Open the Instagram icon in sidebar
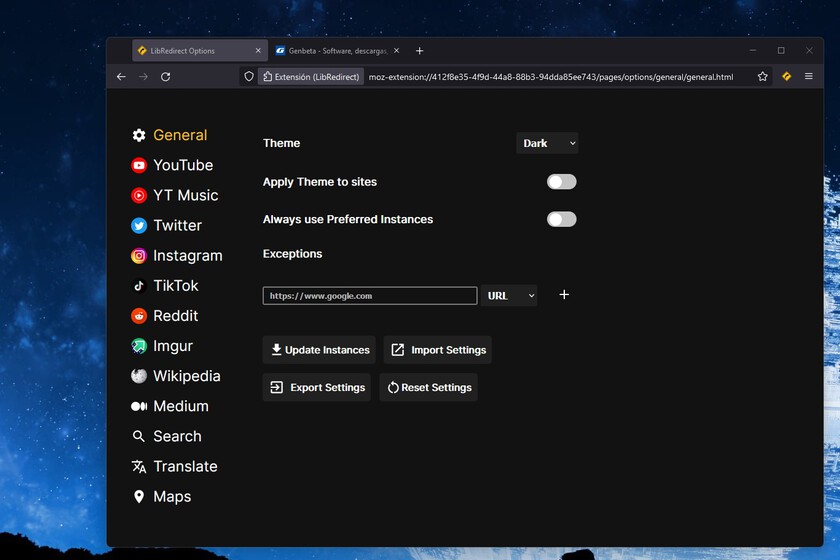Viewport: 840px width, 560px height. (139, 256)
